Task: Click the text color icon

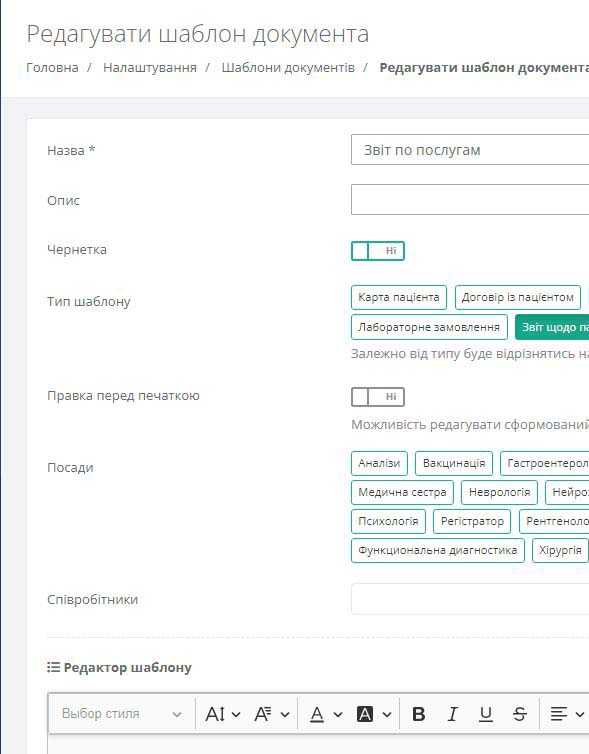Action: 317,714
